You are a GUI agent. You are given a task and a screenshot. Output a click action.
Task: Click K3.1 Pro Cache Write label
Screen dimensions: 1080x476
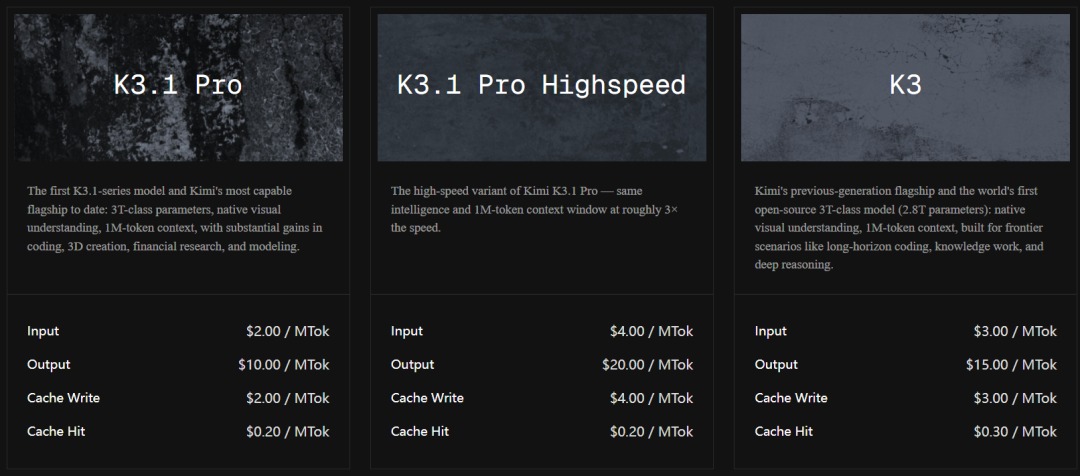pyautogui.click(x=63, y=398)
